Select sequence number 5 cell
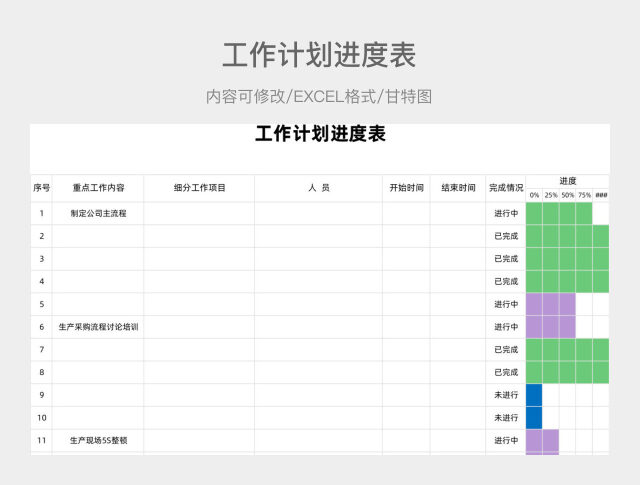The height and width of the screenshot is (485, 640). [x=41, y=304]
